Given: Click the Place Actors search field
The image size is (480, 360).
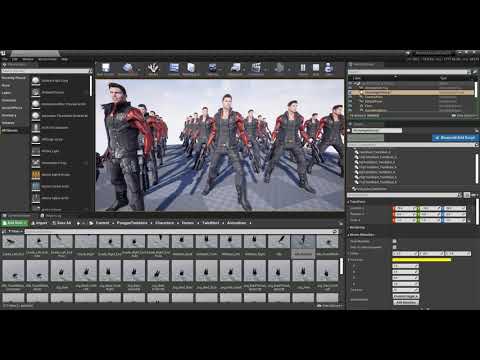Looking at the screenshot, I should click(45, 71).
